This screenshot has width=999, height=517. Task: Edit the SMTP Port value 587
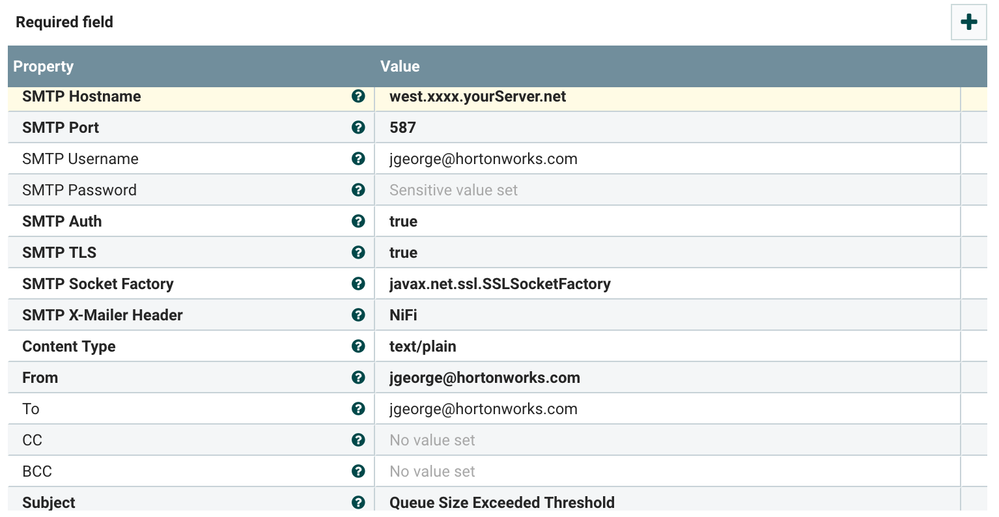click(403, 128)
